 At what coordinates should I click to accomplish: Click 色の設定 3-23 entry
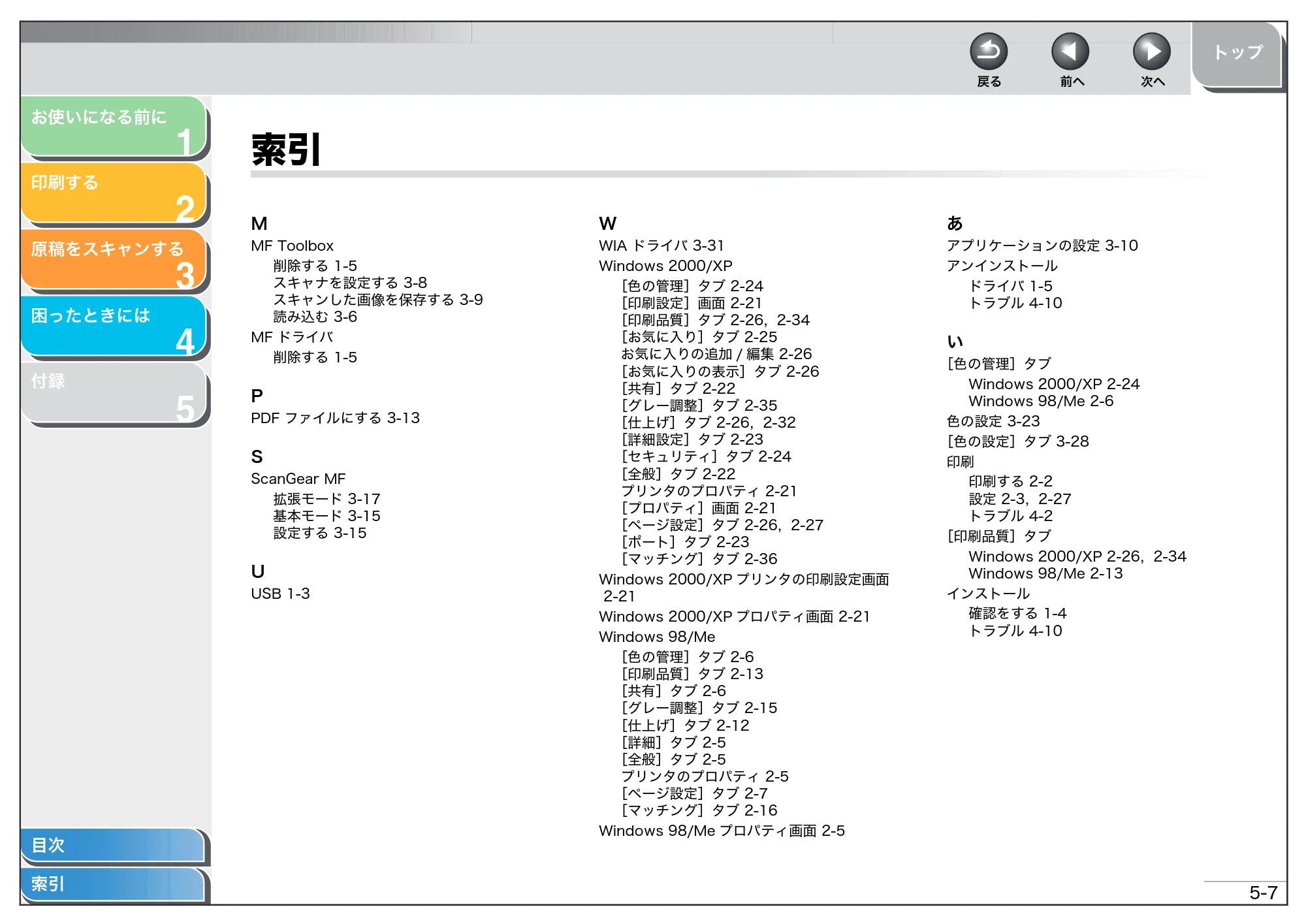point(993,421)
